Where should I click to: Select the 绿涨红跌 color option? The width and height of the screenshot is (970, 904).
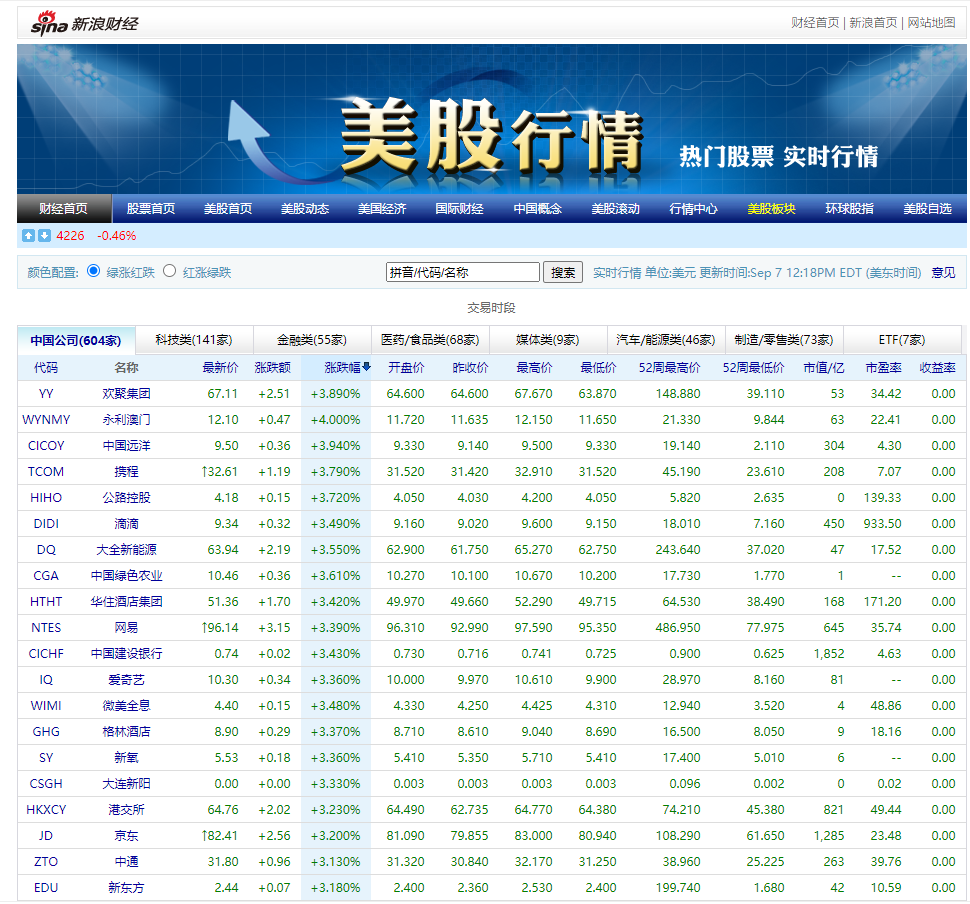(93, 271)
